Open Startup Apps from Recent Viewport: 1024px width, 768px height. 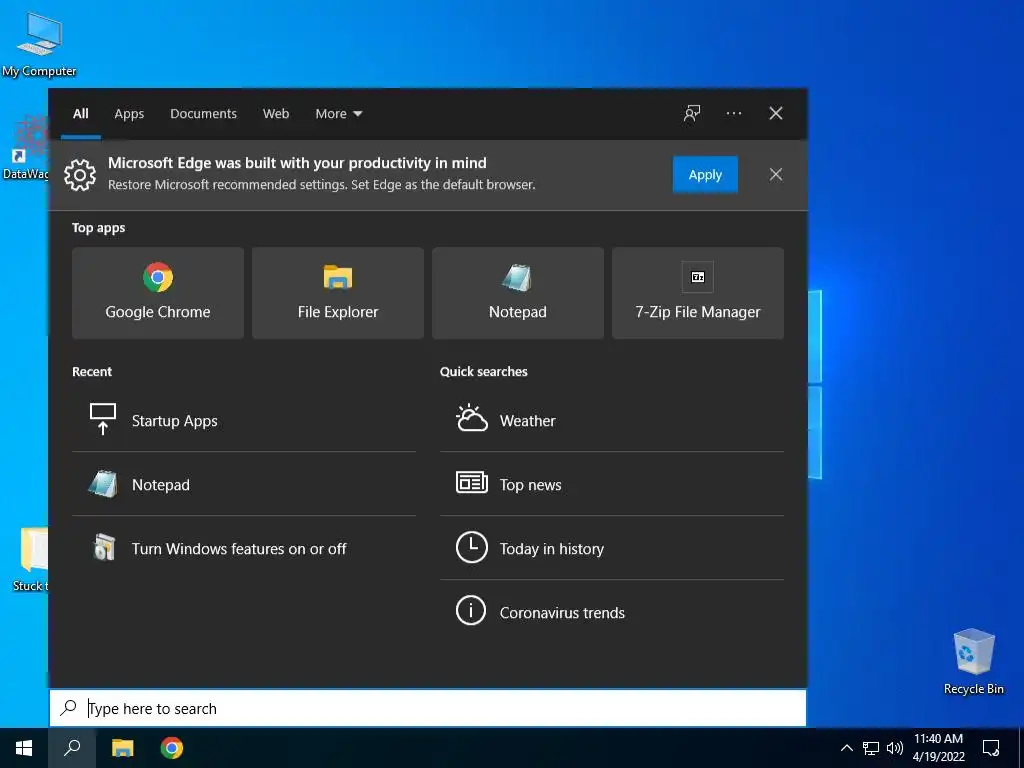tap(244, 420)
